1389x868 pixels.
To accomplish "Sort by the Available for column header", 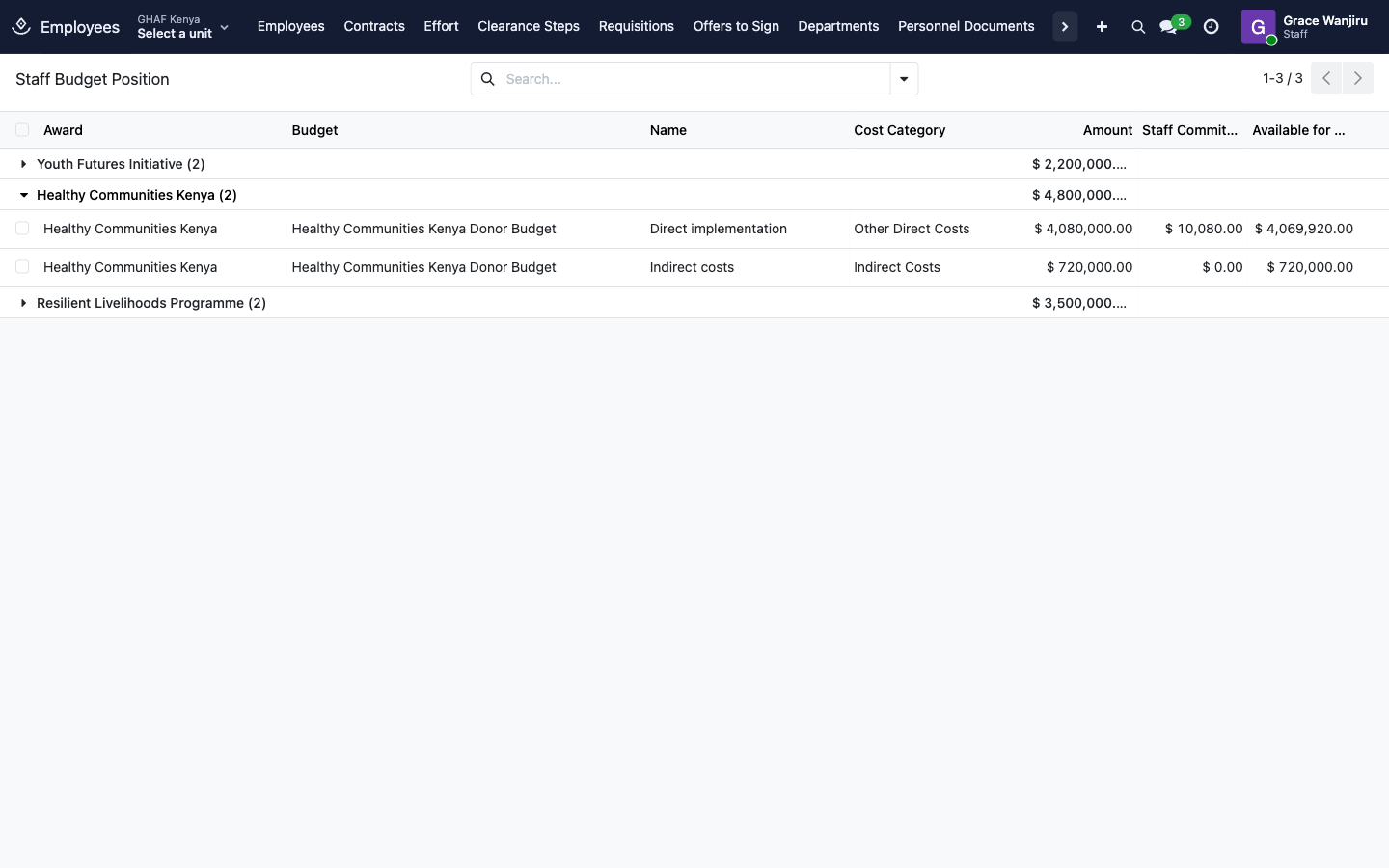I will [1298, 130].
